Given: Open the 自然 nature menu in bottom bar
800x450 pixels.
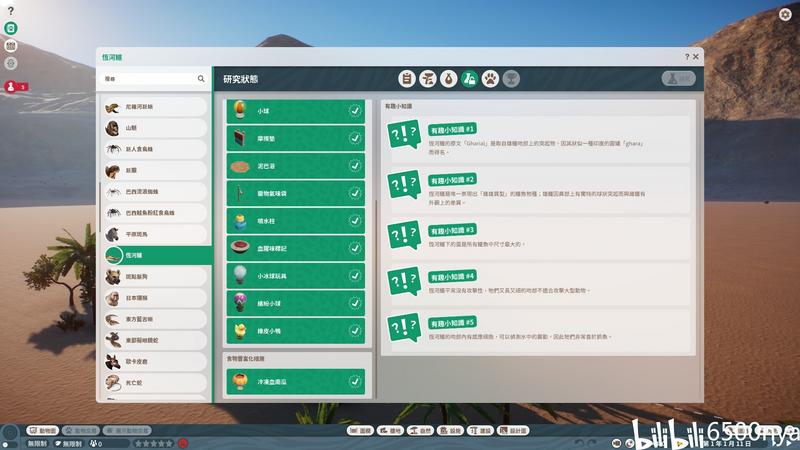Looking at the screenshot, I should [x=420, y=431].
